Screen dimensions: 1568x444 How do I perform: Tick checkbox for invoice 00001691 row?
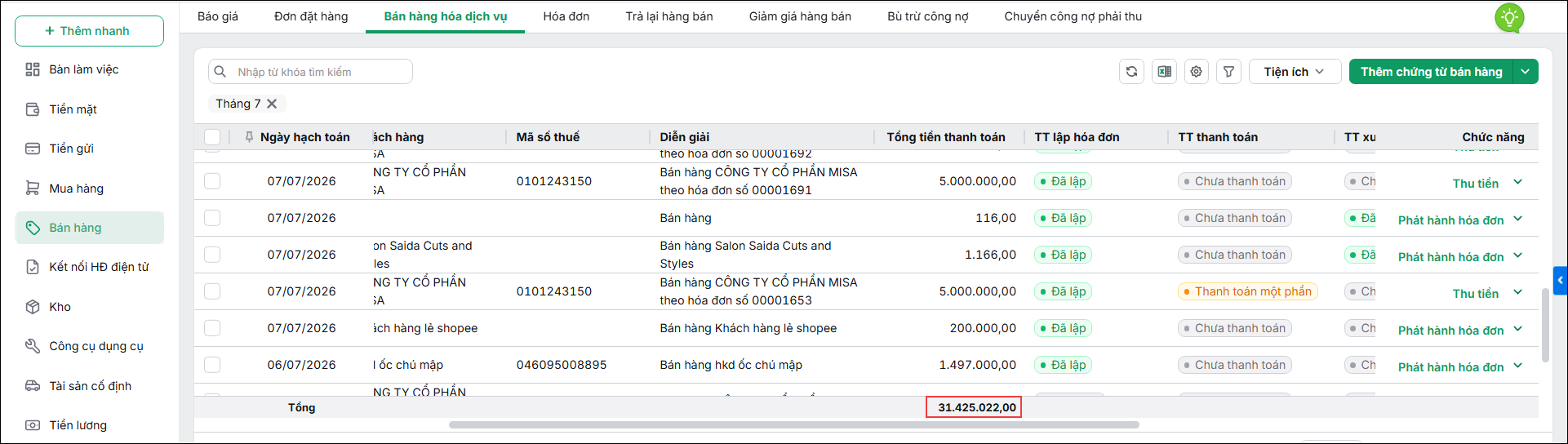pyautogui.click(x=212, y=181)
